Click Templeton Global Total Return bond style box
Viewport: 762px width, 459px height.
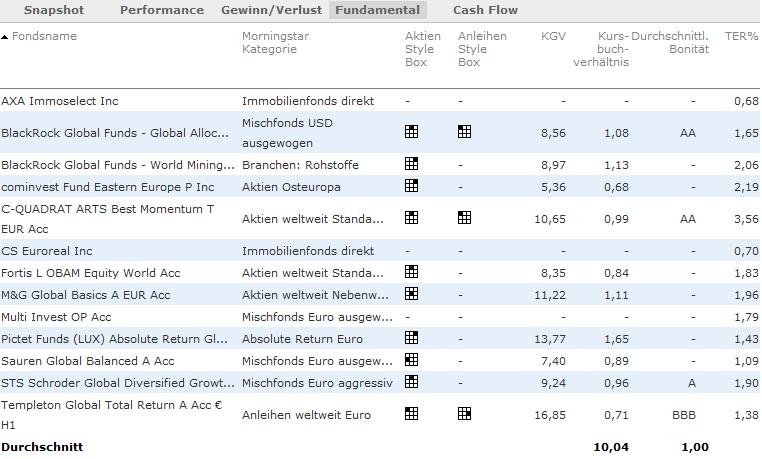point(464,413)
